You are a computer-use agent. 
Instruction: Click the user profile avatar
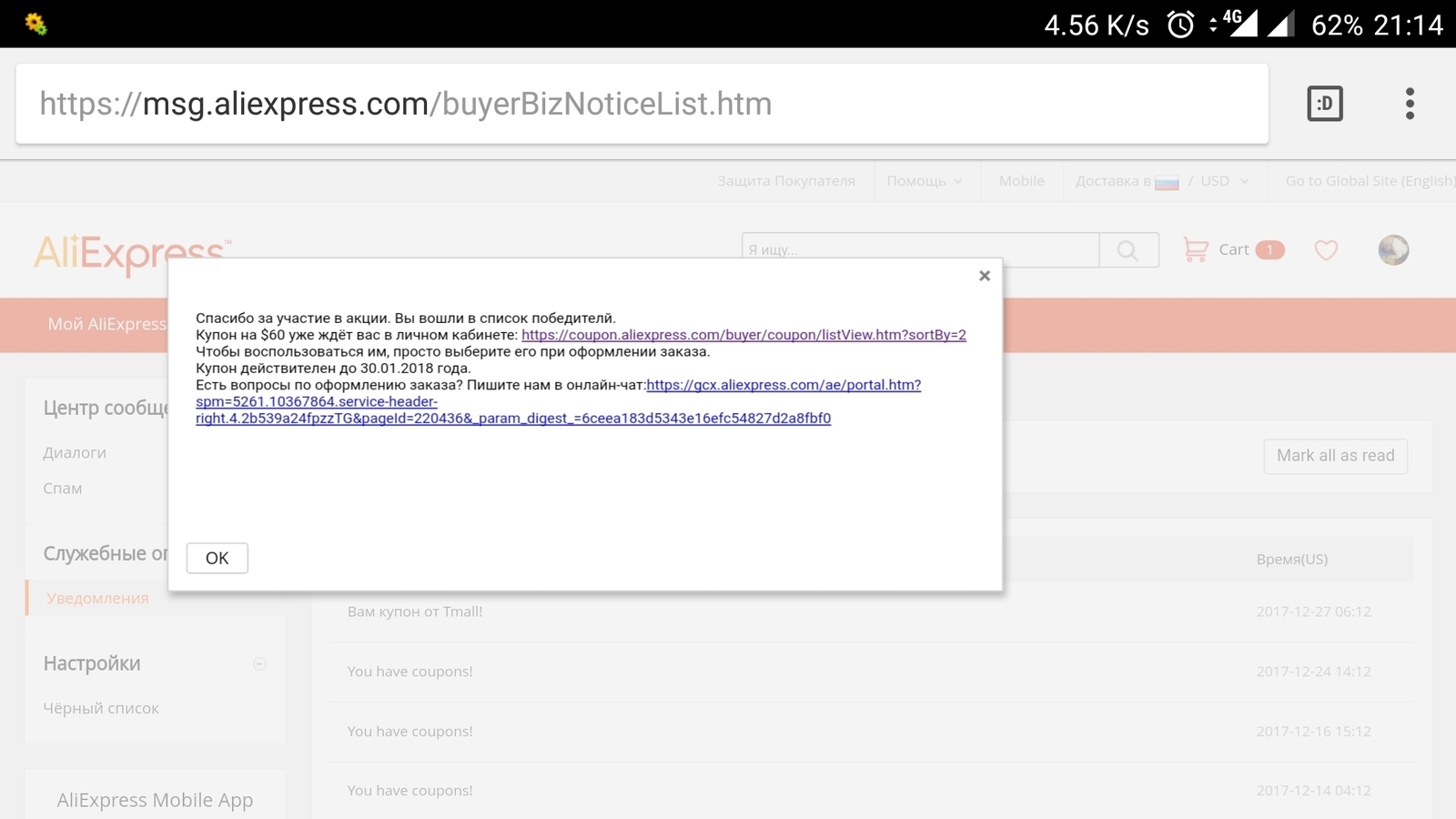pos(1392,249)
